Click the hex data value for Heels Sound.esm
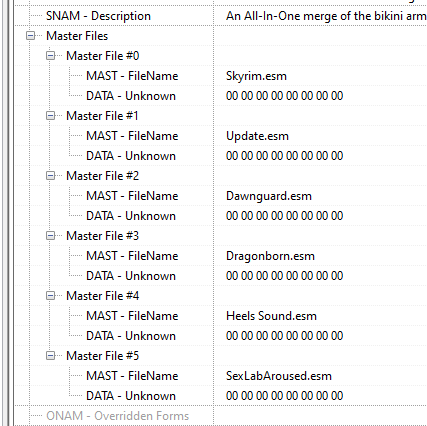Image resolution: width=427 pixels, height=426 pixels. coord(285,336)
